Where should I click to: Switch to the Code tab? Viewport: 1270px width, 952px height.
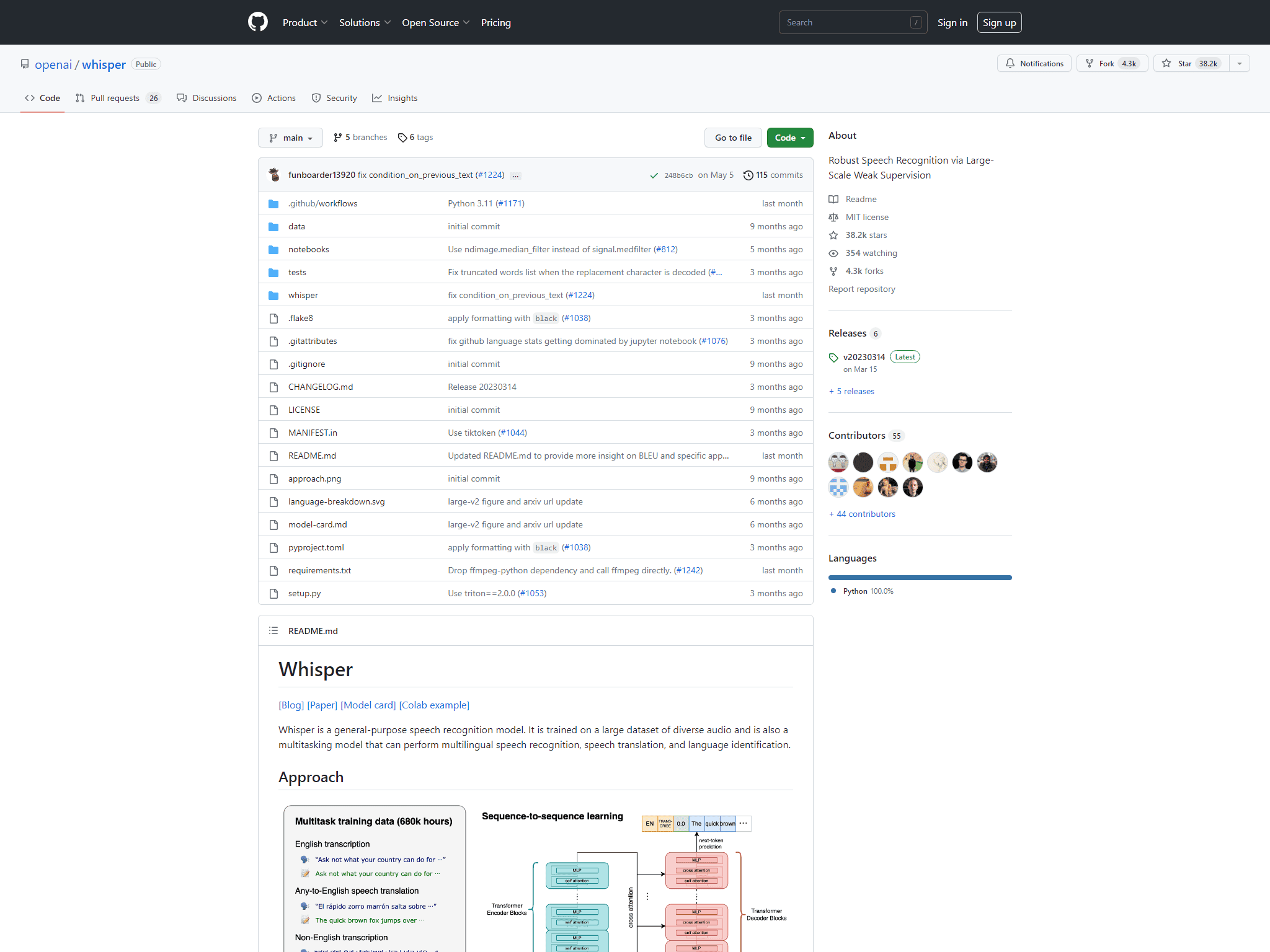click(42, 98)
